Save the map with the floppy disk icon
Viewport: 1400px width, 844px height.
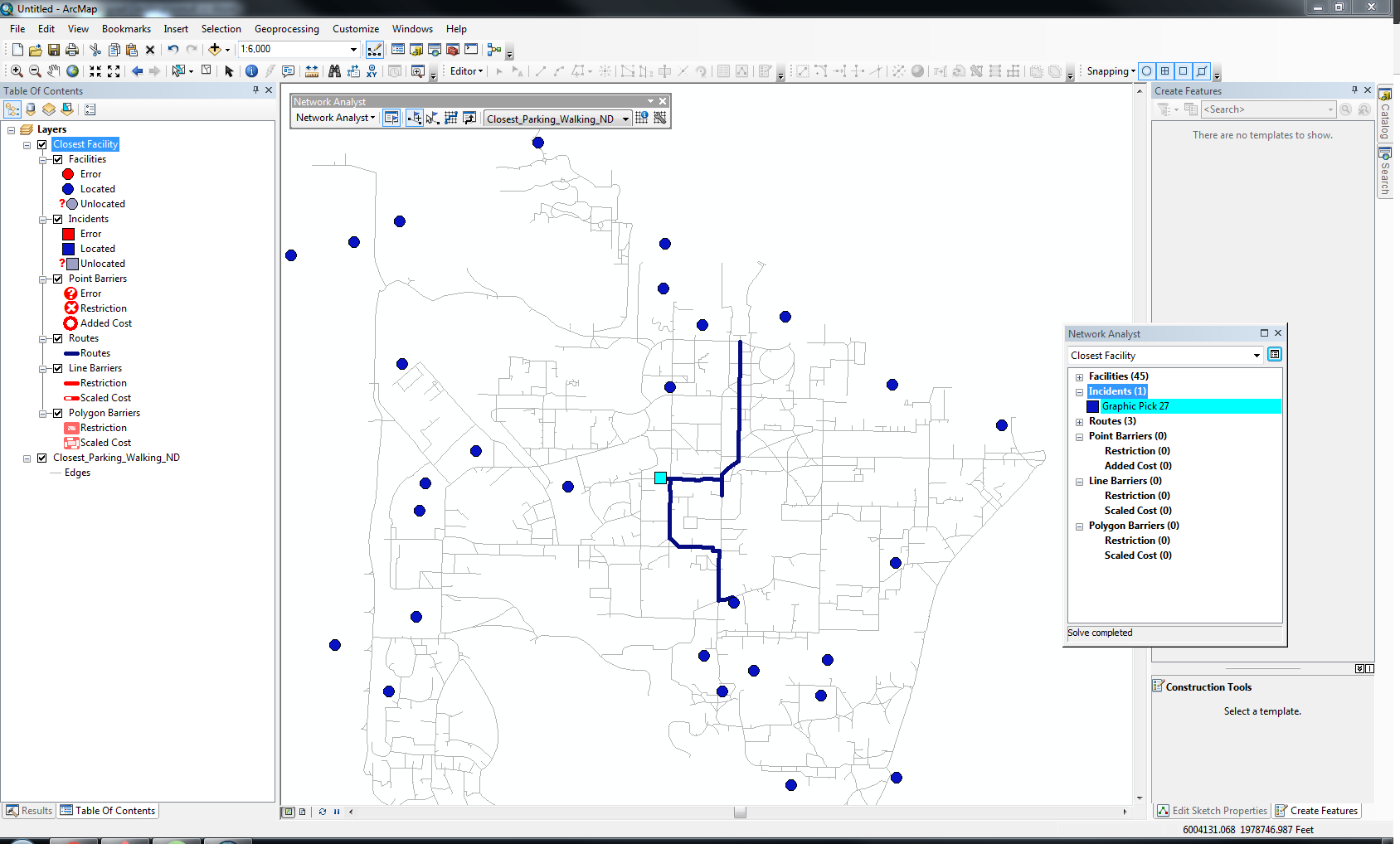point(53,50)
